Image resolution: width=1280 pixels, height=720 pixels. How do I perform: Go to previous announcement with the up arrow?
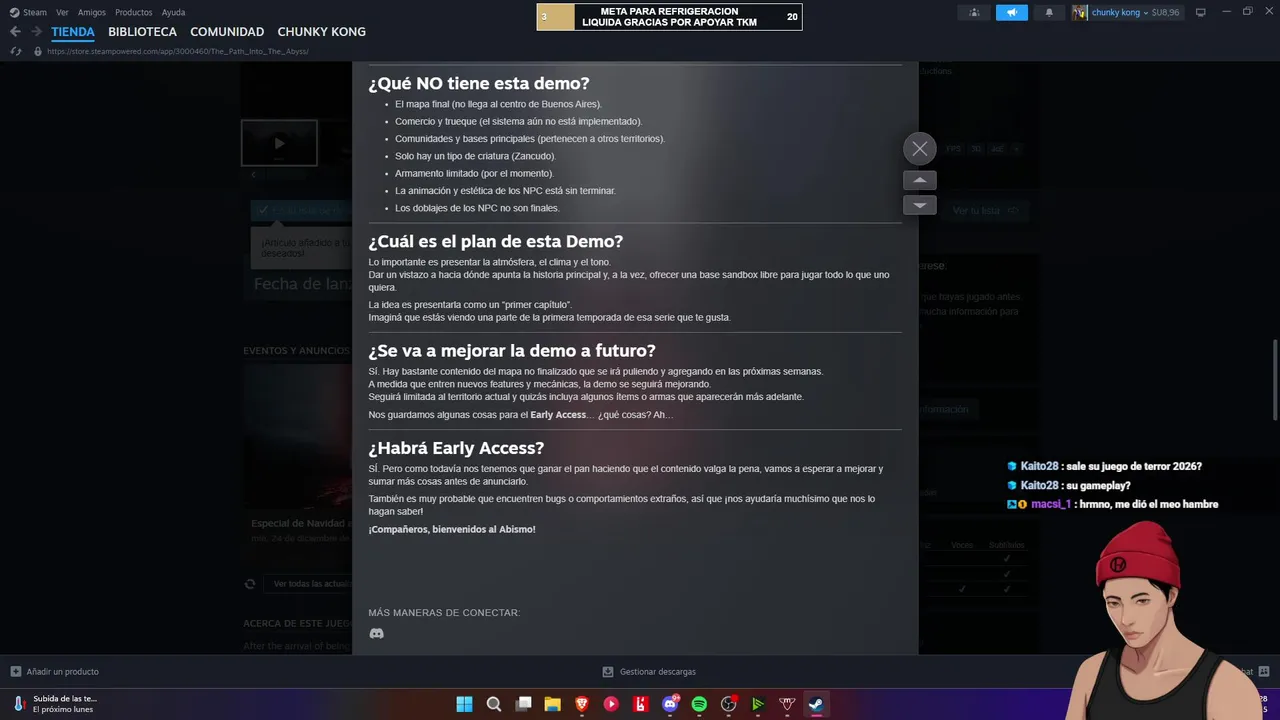click(920, 180)
